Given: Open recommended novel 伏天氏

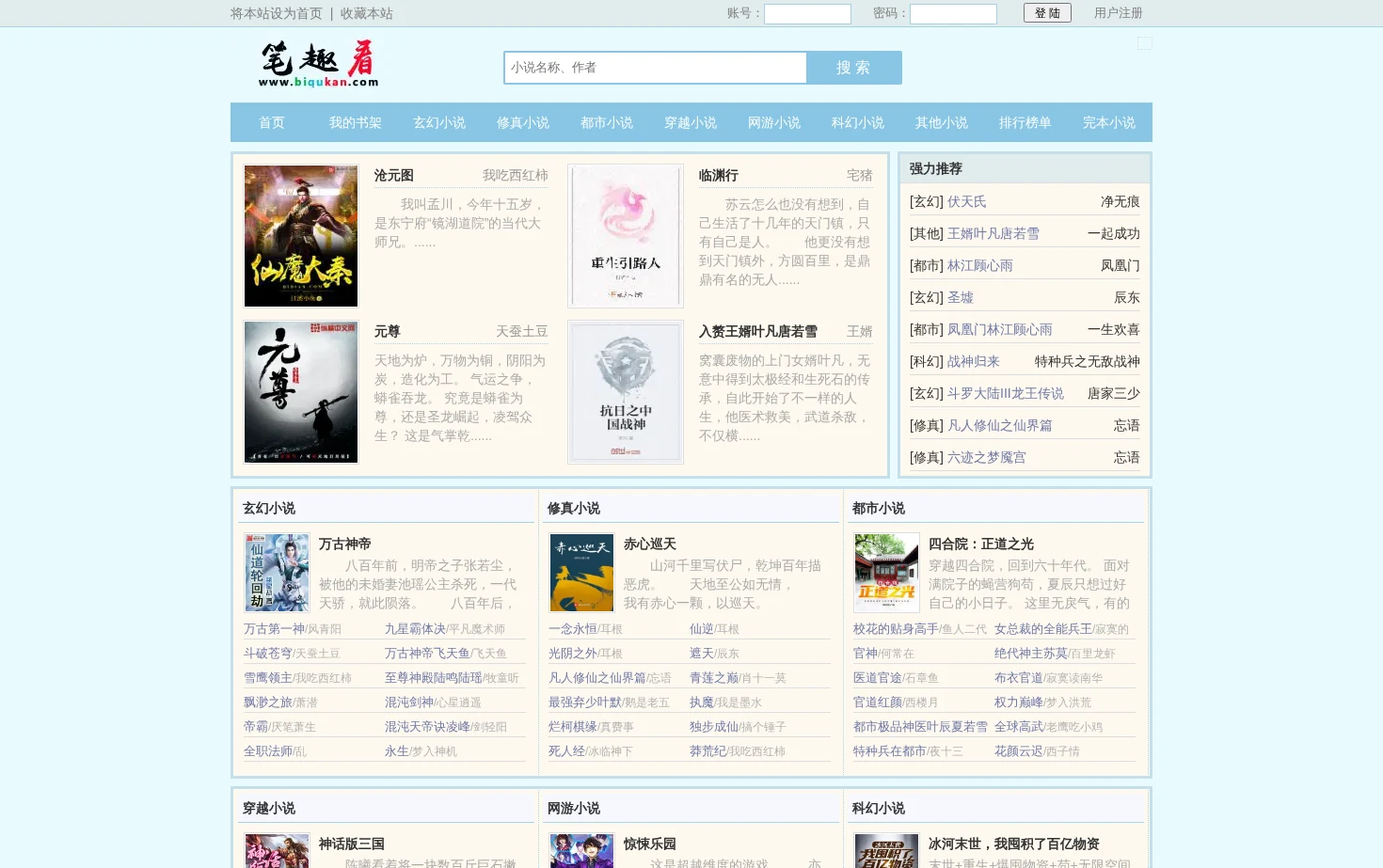Looking at the screenshot, I should [x=967, y=201].
